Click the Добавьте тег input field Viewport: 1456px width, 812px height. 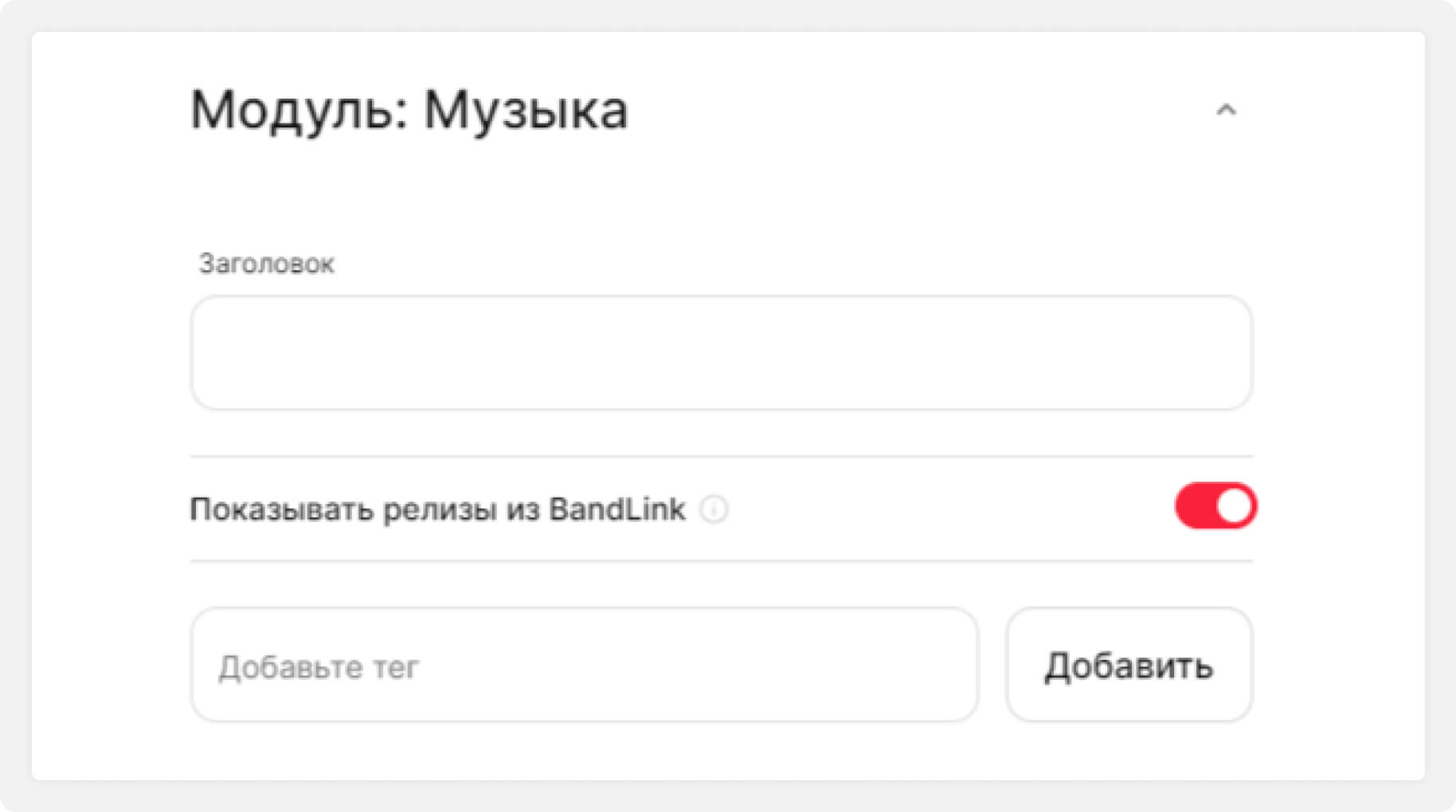coord(584,666)
